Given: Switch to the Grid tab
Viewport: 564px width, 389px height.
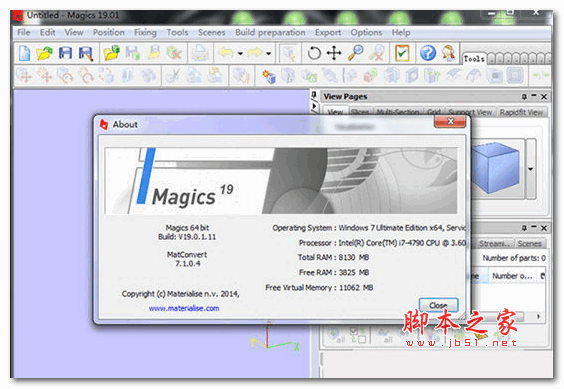Looking at the screenshot, I should (434, 112).
